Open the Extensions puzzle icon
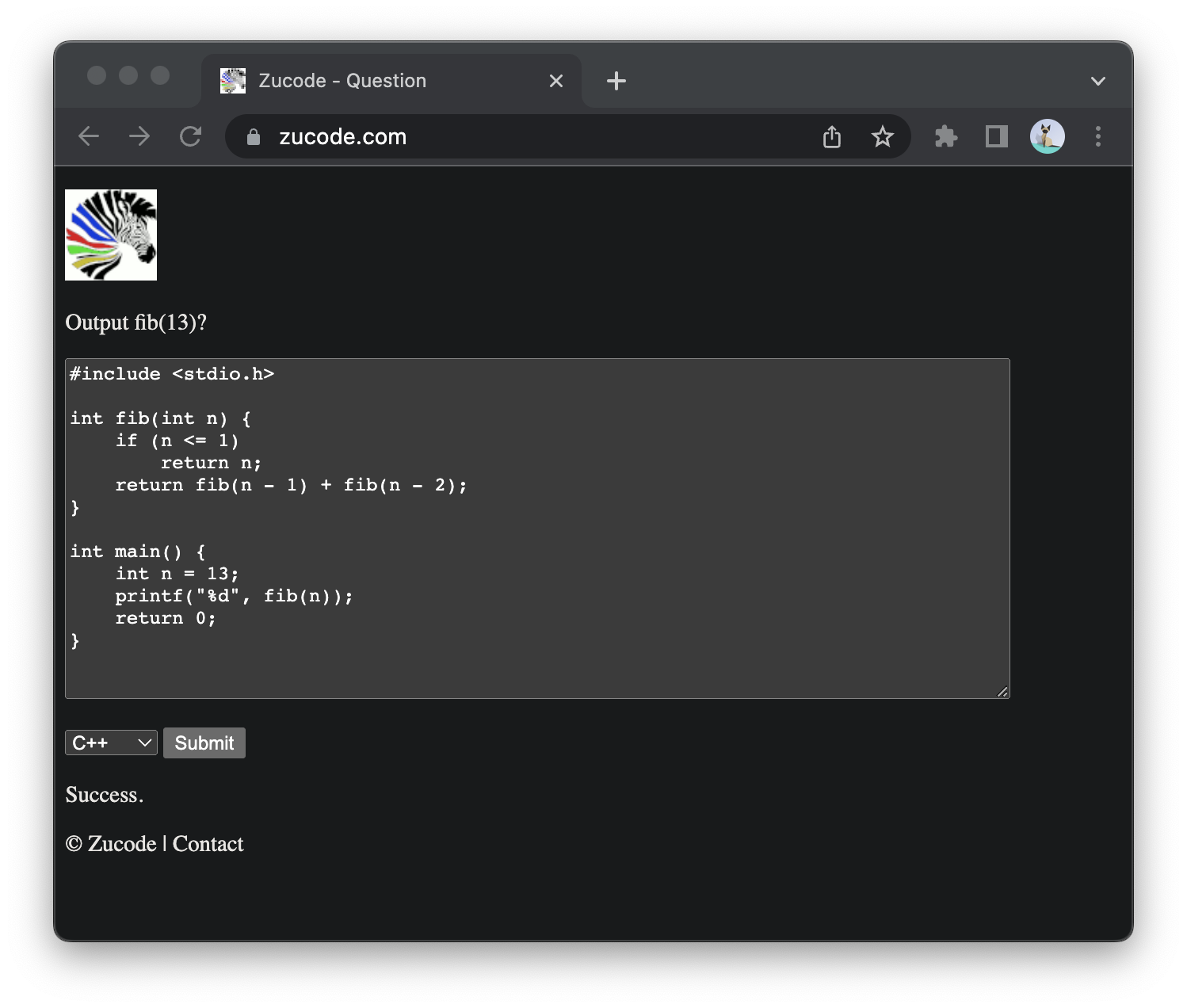The image size is (1187, 1008). click(946, 136)
